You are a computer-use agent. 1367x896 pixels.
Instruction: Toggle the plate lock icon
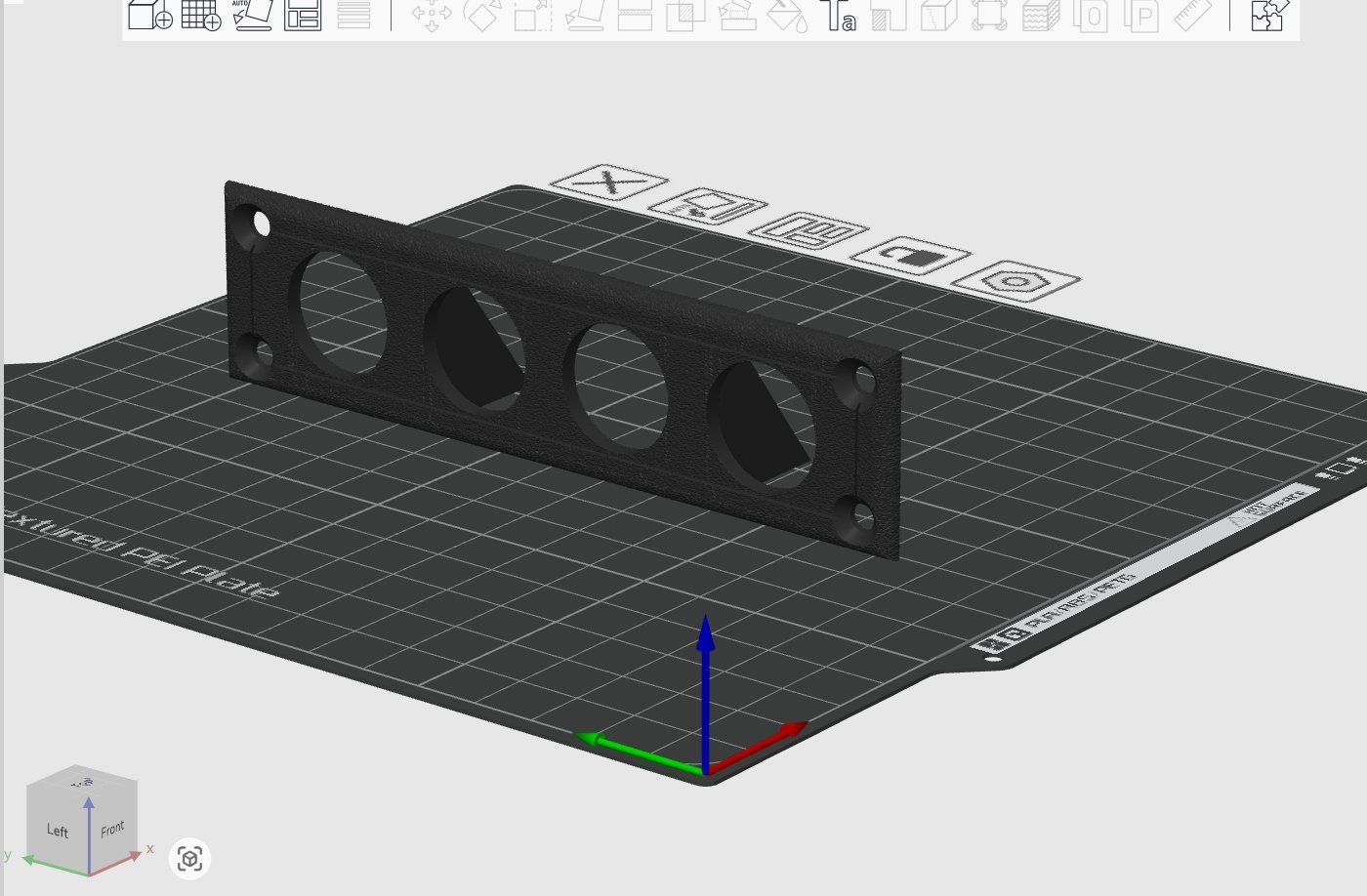coord(910,256)
